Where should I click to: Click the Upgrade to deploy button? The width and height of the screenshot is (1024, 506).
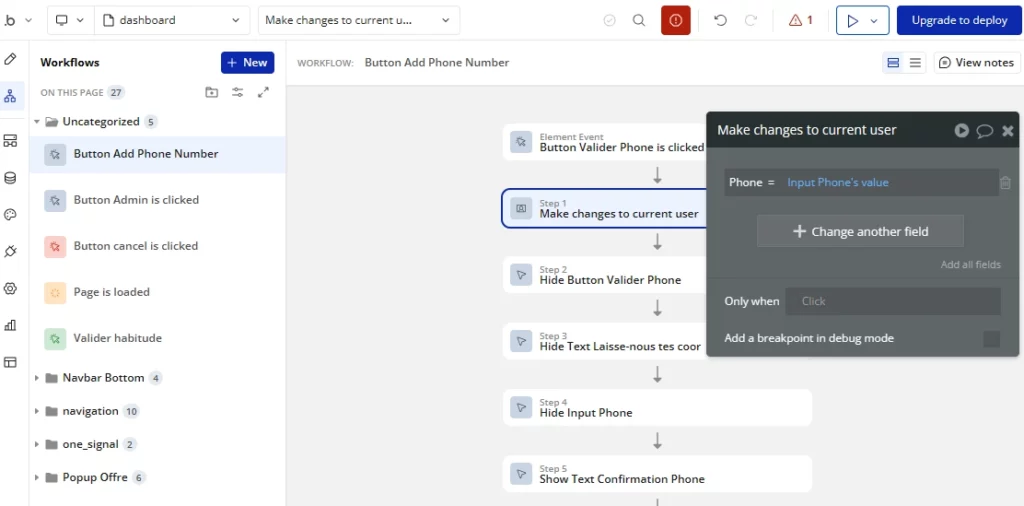959,20
